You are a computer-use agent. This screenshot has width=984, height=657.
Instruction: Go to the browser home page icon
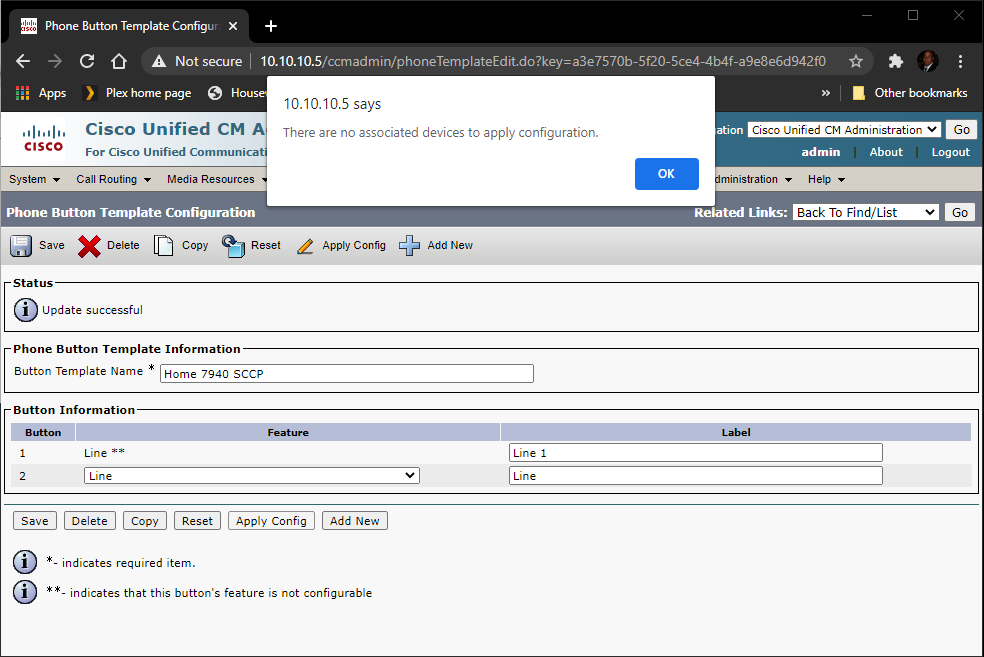[x=119, y=61]
